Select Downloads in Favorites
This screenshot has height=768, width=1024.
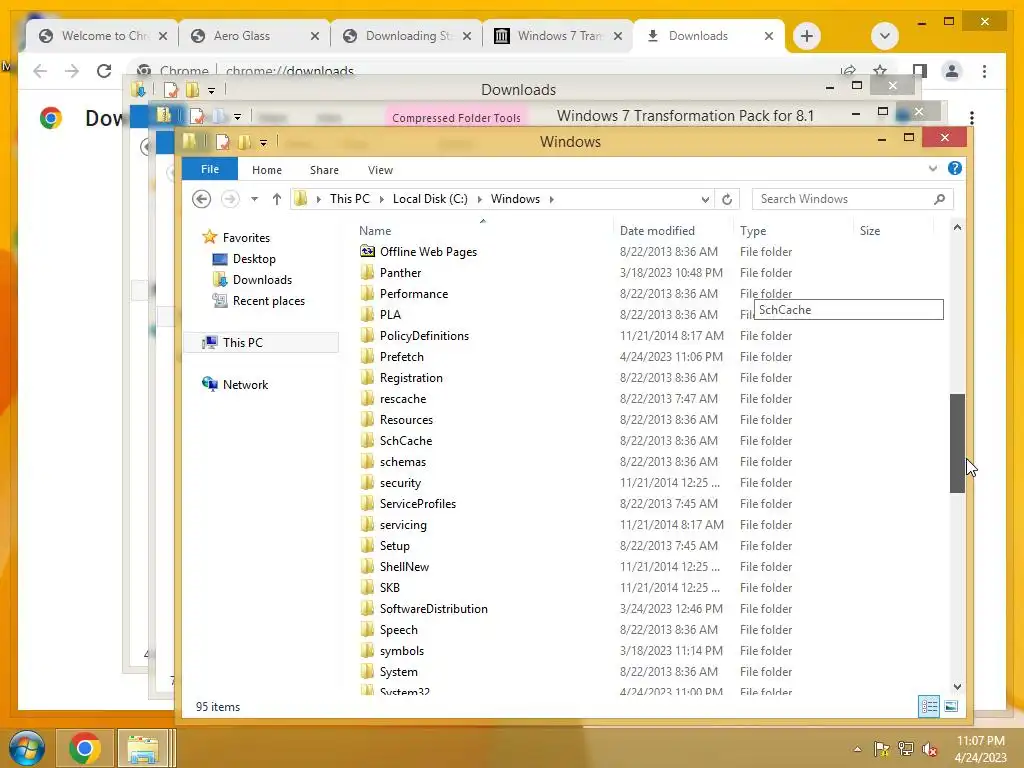pyautogui.click(x=262, y=280)
